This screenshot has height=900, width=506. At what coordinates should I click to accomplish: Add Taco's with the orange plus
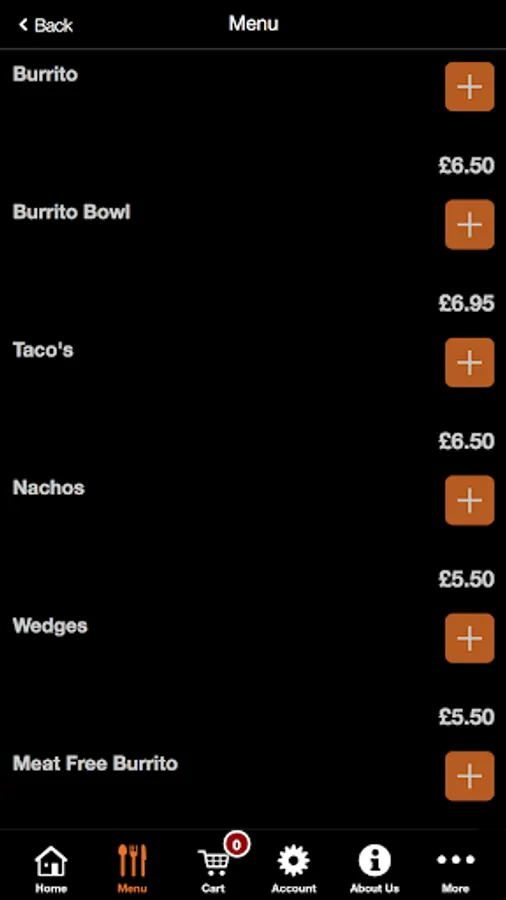point(469,362)
